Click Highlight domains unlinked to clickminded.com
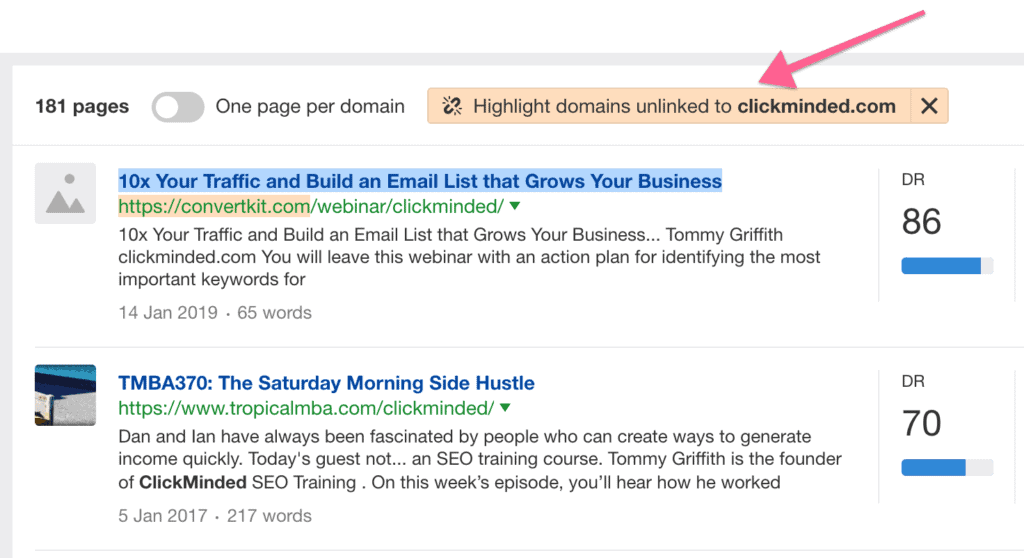 point(684,106)
